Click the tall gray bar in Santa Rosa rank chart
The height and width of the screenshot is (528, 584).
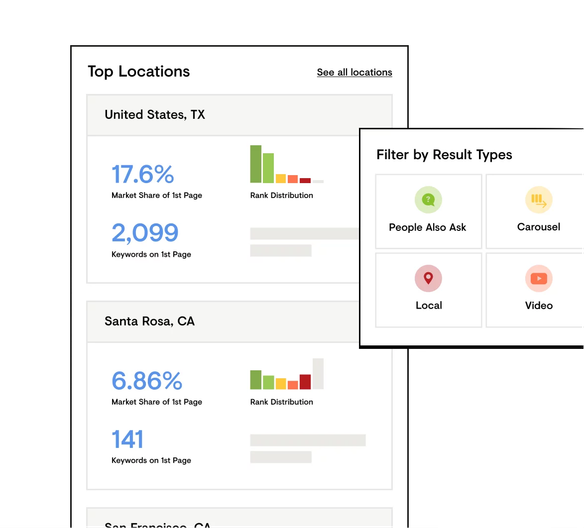coord(318,373)
